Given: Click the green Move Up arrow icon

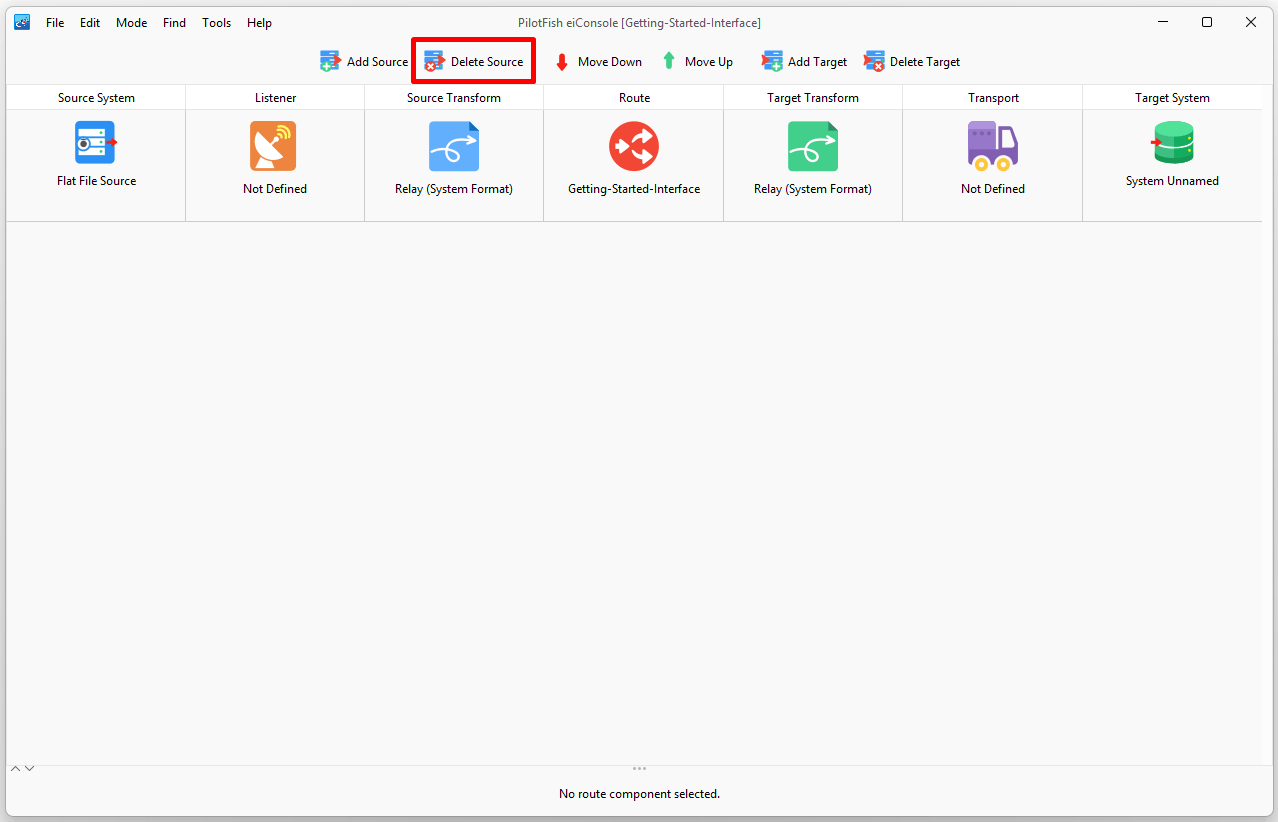Looking at the screenshot, I should click(x=669, y=61).
